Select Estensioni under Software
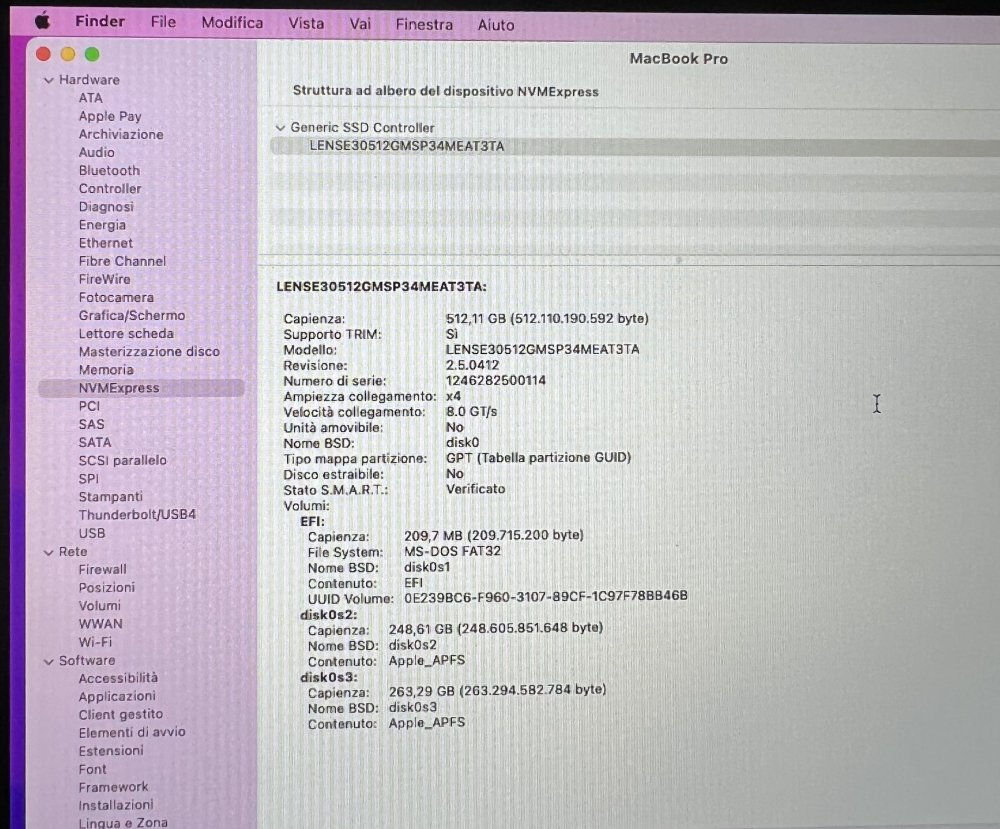Screen dimensions: 1000x829 point(111,751)
